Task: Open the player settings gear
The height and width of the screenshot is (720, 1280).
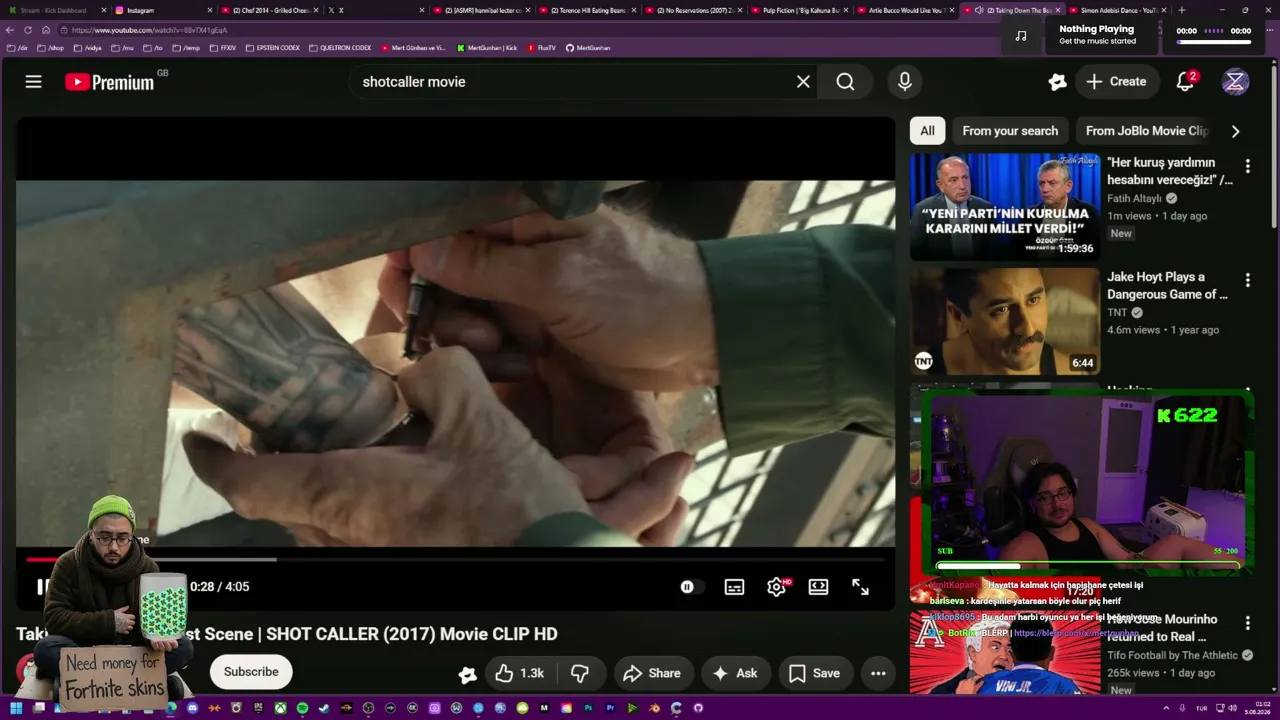Action: (777, 587)
